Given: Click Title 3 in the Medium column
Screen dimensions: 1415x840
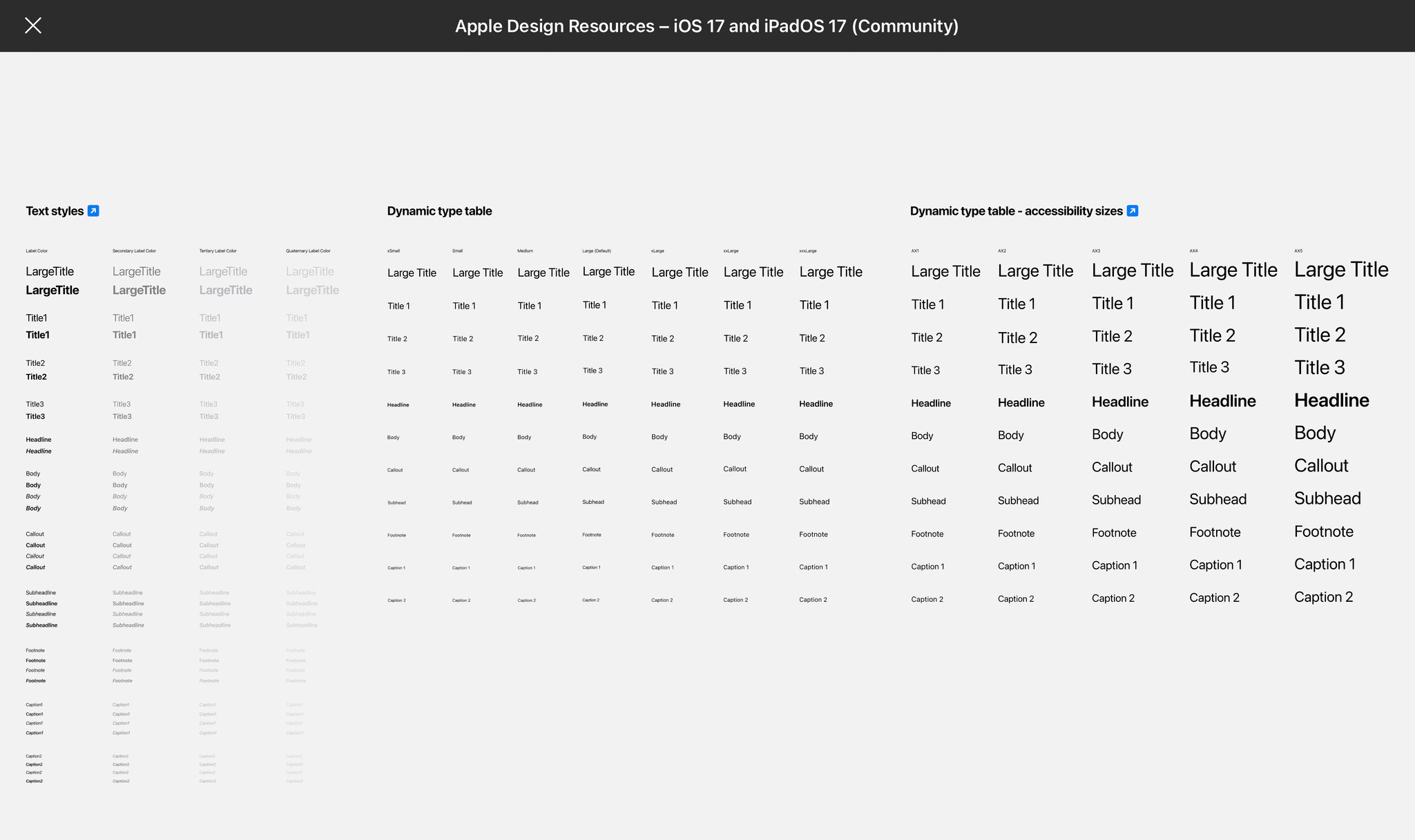Looking at the screenshot, I should pos(527,372).
